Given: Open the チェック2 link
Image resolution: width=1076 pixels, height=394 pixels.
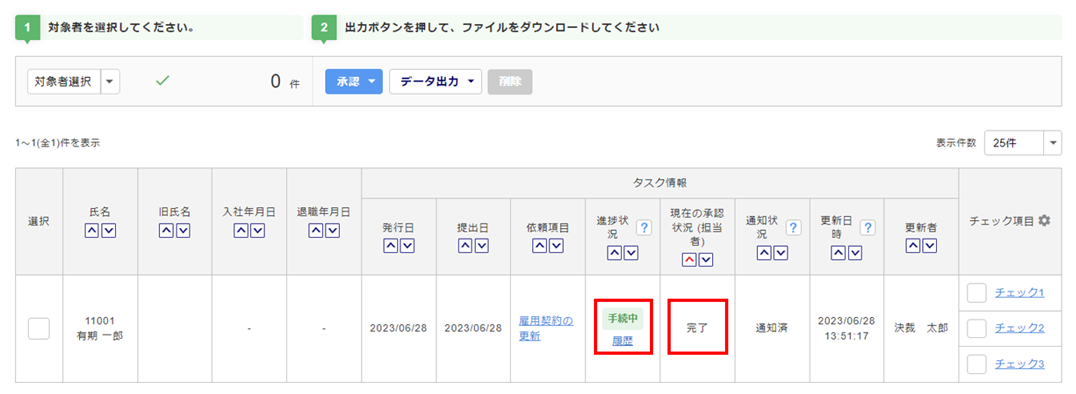Looking at the screenshot, I should coord(1019,329).
